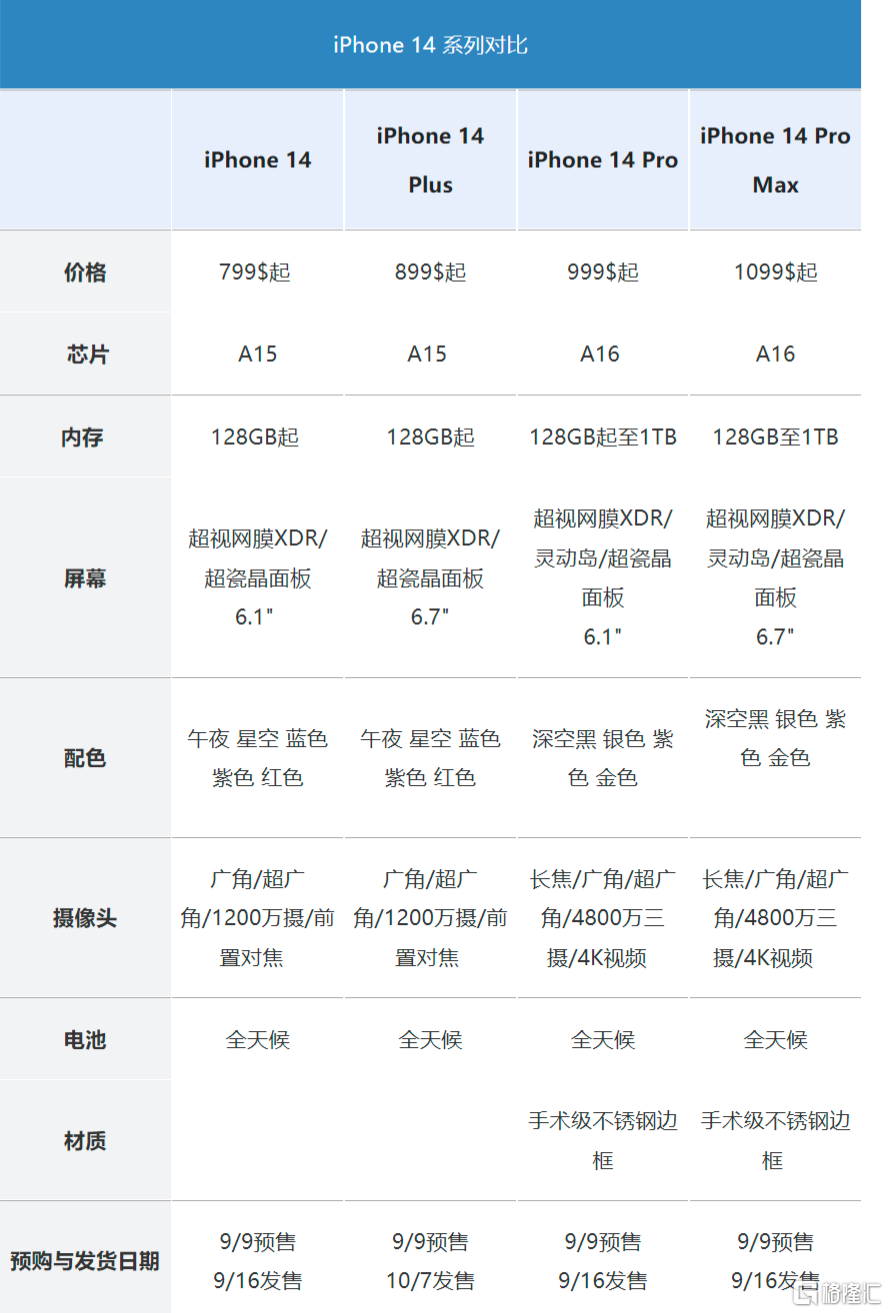Select the '1099$起' price cell
888x1313 pixels.
[775, 272]
